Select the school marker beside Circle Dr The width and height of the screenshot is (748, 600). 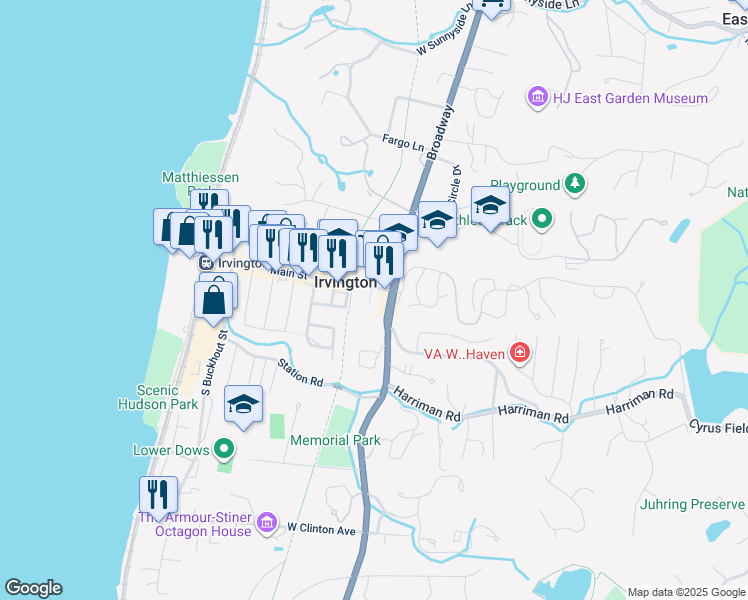(x=437, y=221)
